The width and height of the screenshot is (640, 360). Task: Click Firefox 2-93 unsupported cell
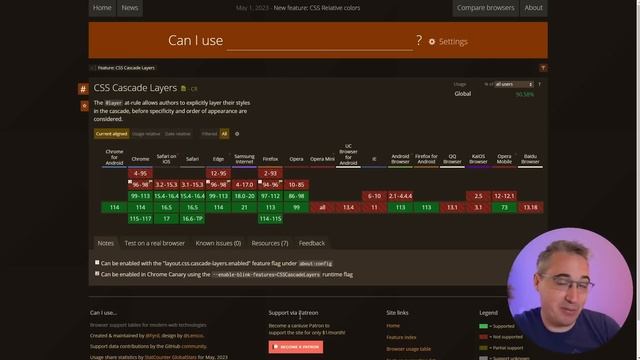[x=270, y=173]
